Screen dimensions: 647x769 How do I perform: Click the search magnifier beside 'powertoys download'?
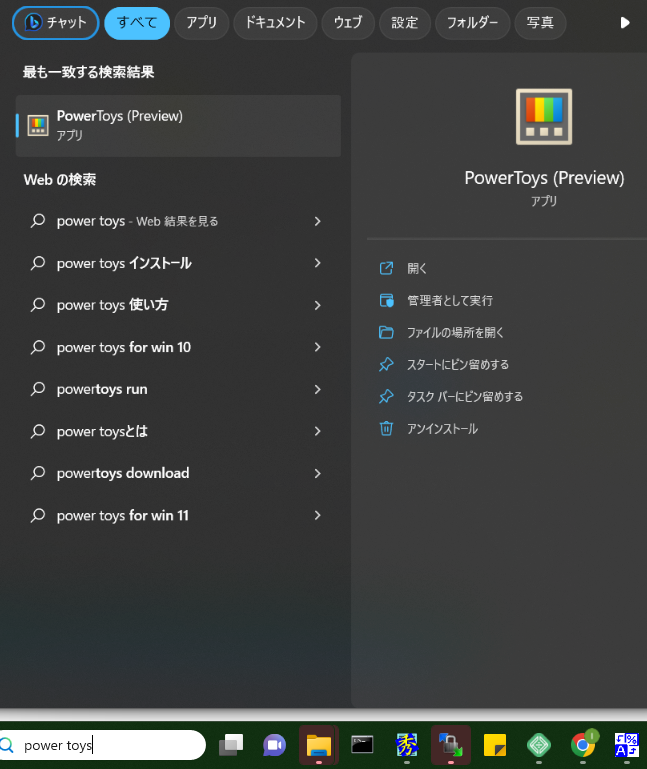(x=38, y=473)
